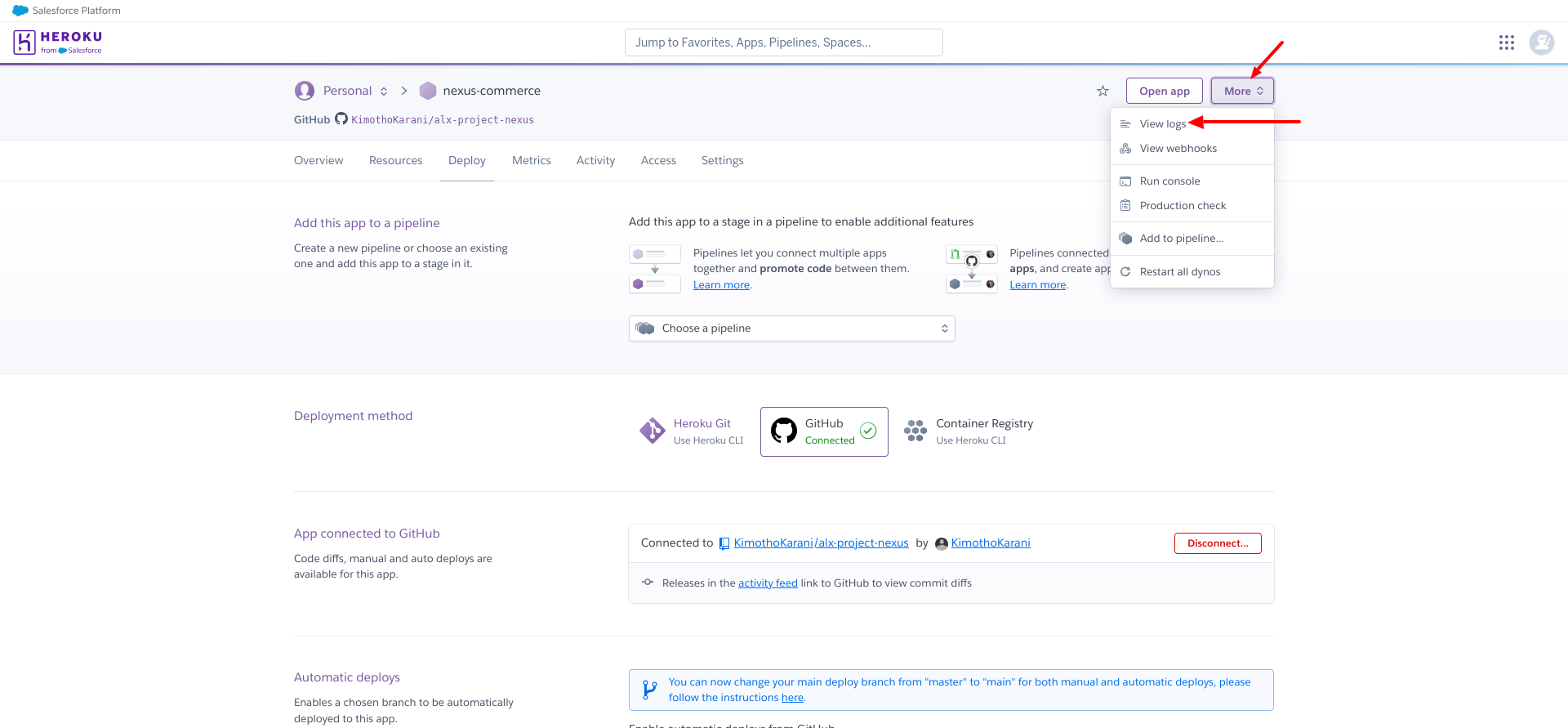Open the user account avatar menu
1568x728 pixels.
[x=1542, y=42]
